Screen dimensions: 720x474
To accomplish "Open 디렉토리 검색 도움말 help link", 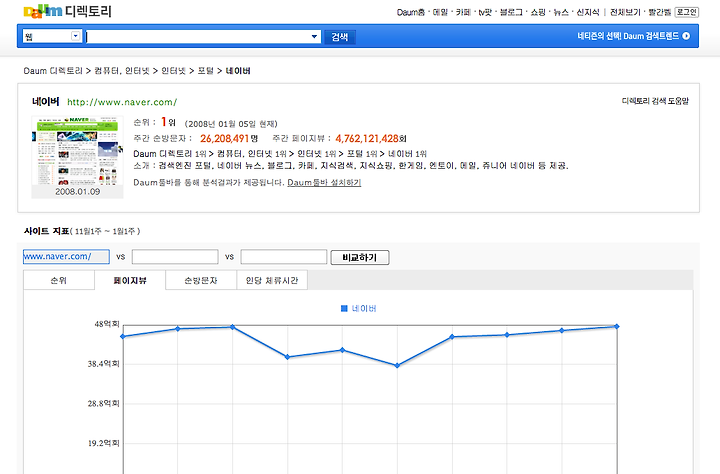I will pos(655,101).
